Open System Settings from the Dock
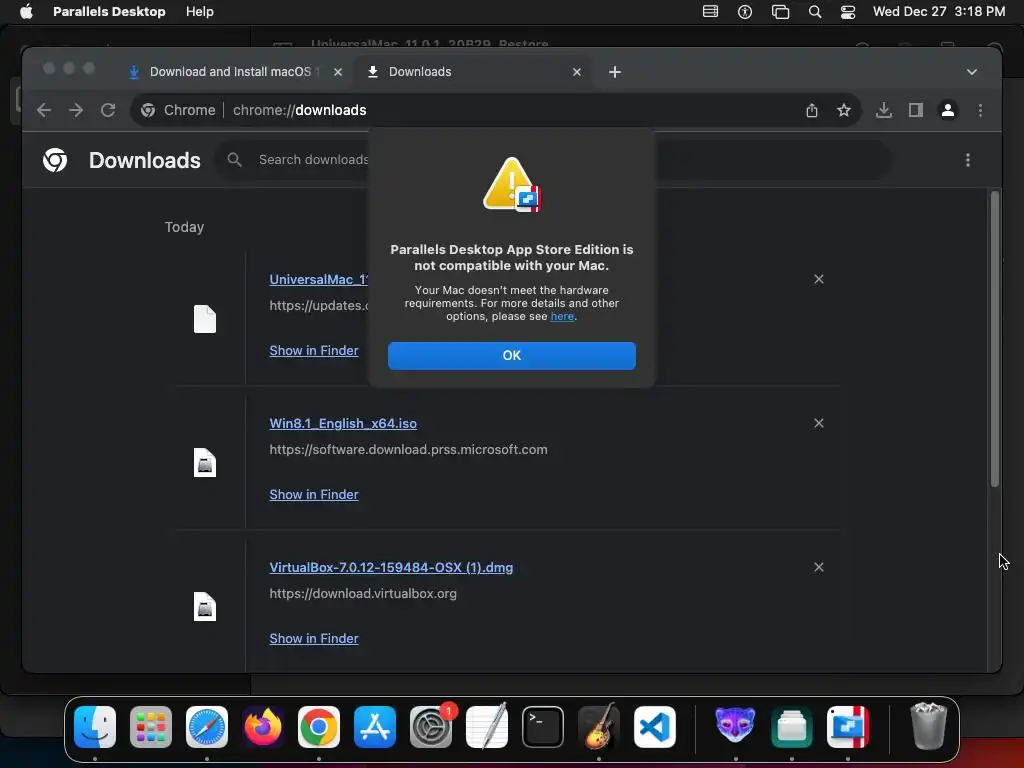This screenshot has width=1024, height=768. point(431,727)
